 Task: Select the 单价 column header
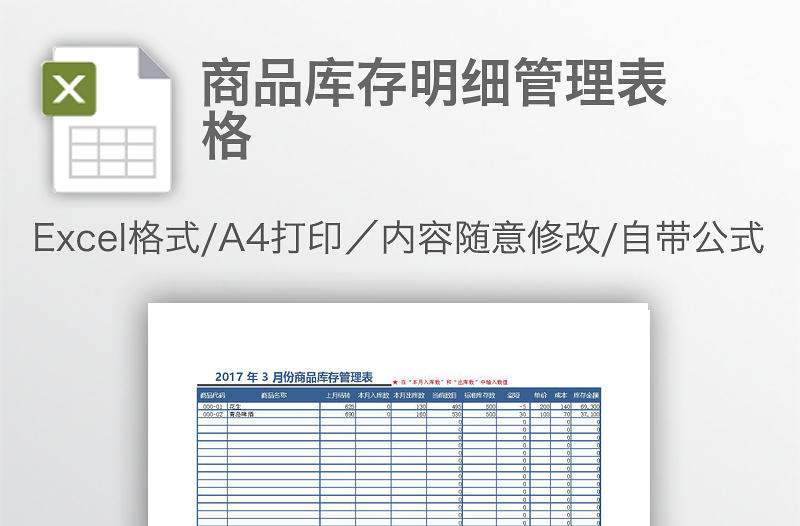pos(540,395)
